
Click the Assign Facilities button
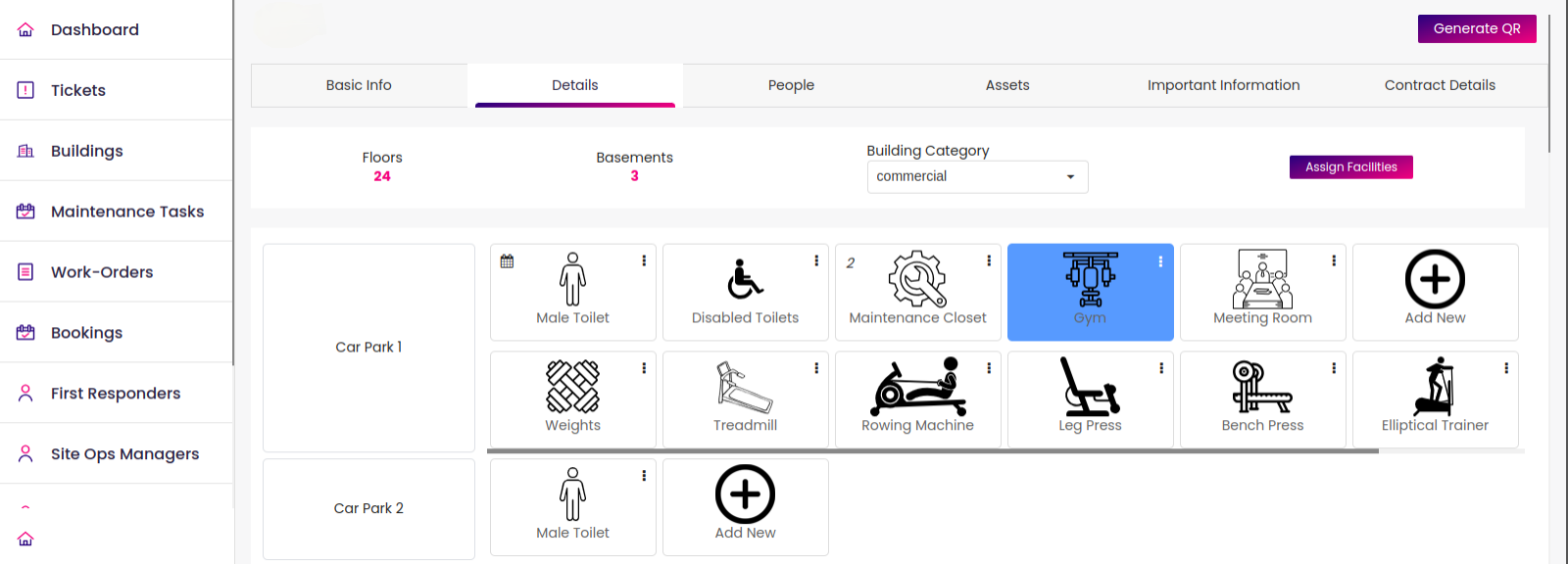tap(1350, 167)
